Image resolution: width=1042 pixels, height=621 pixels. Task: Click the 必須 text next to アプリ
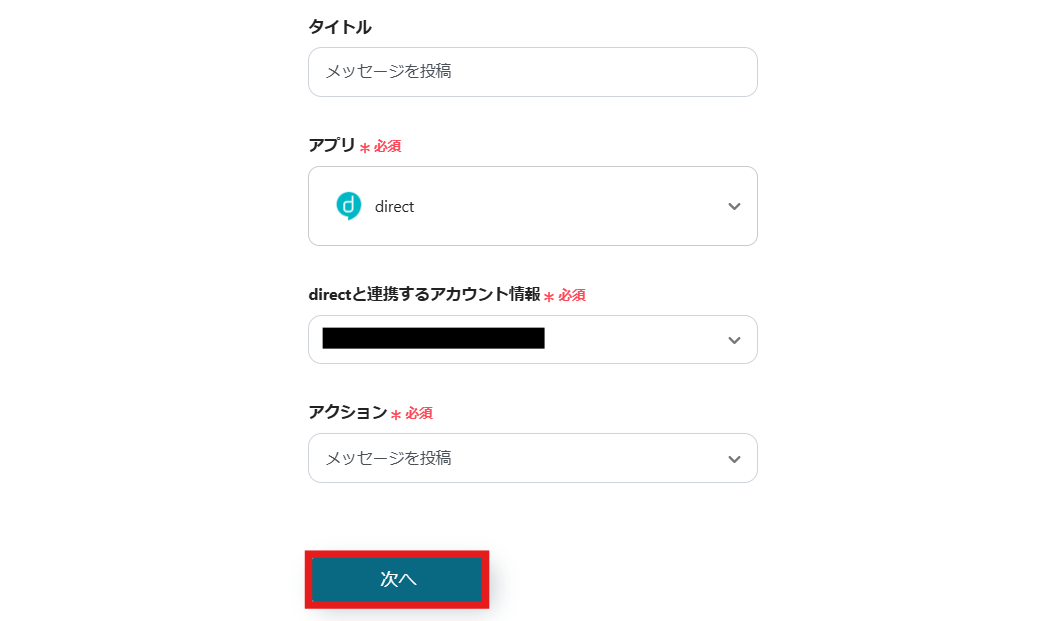click(x=388, y=146)
